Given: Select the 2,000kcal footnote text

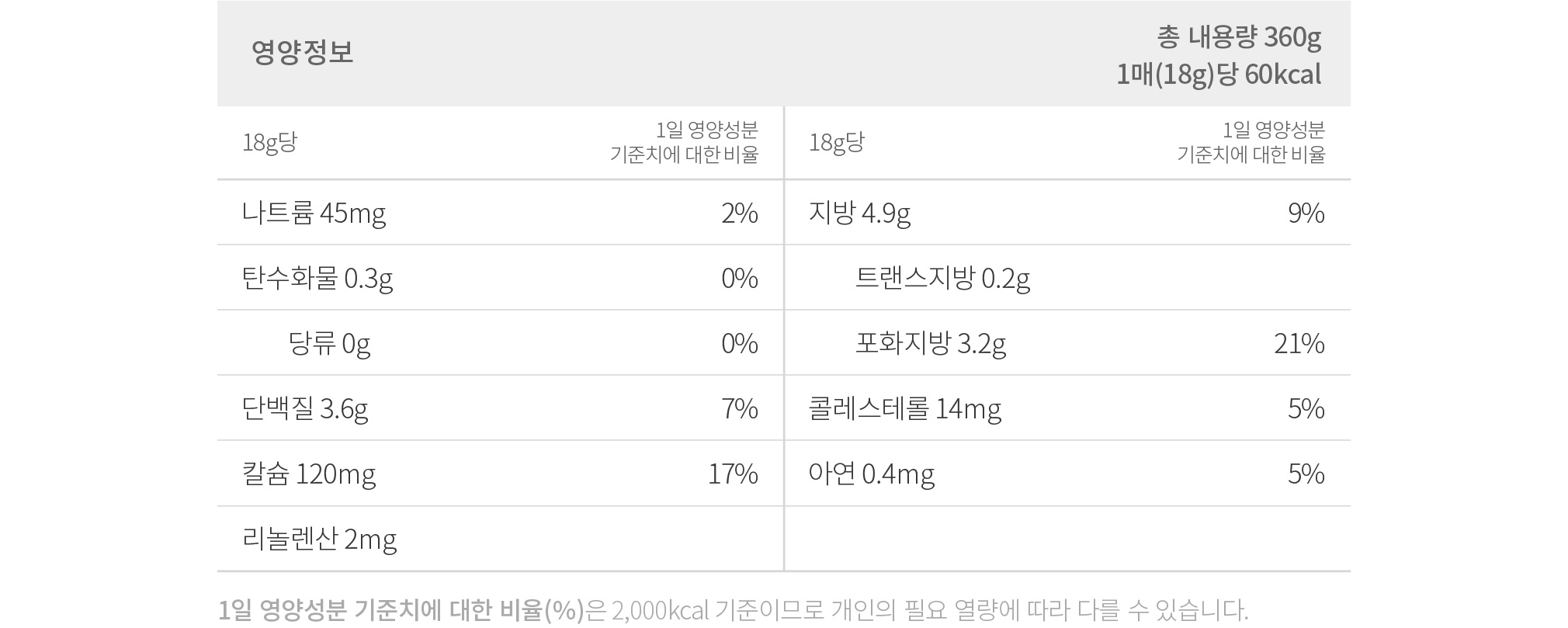Looking at the screenshot, I should [661, 610].
